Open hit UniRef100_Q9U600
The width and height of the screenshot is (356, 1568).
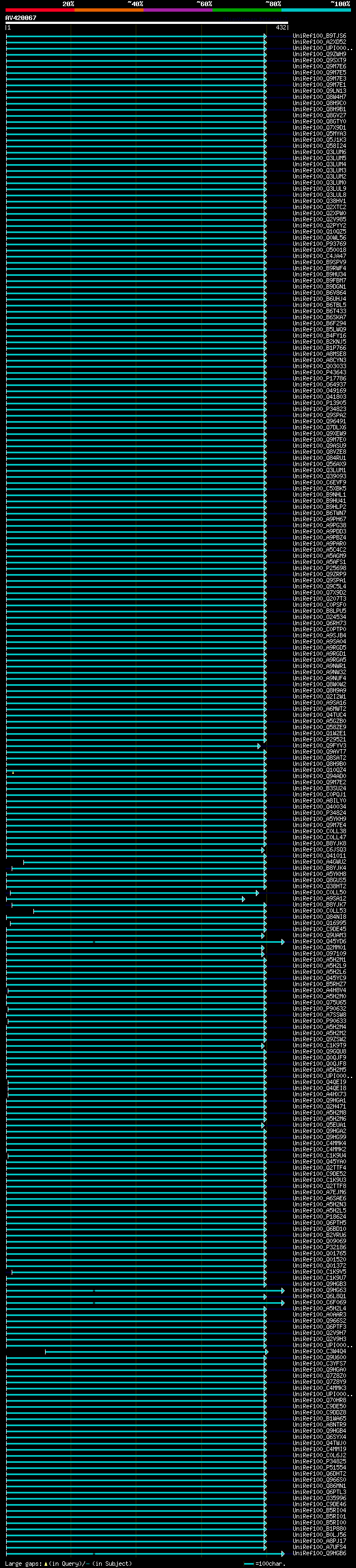pyautogui.click(x=319, y=1357)
